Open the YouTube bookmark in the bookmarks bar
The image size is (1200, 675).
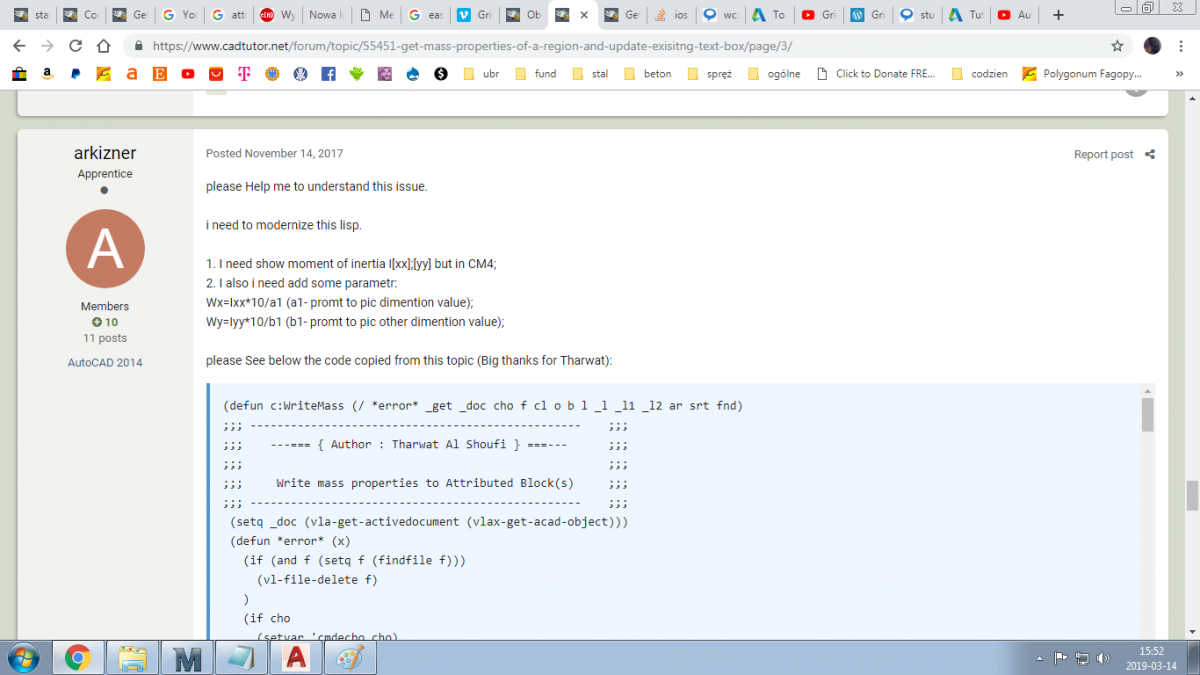tap(188, 74)
